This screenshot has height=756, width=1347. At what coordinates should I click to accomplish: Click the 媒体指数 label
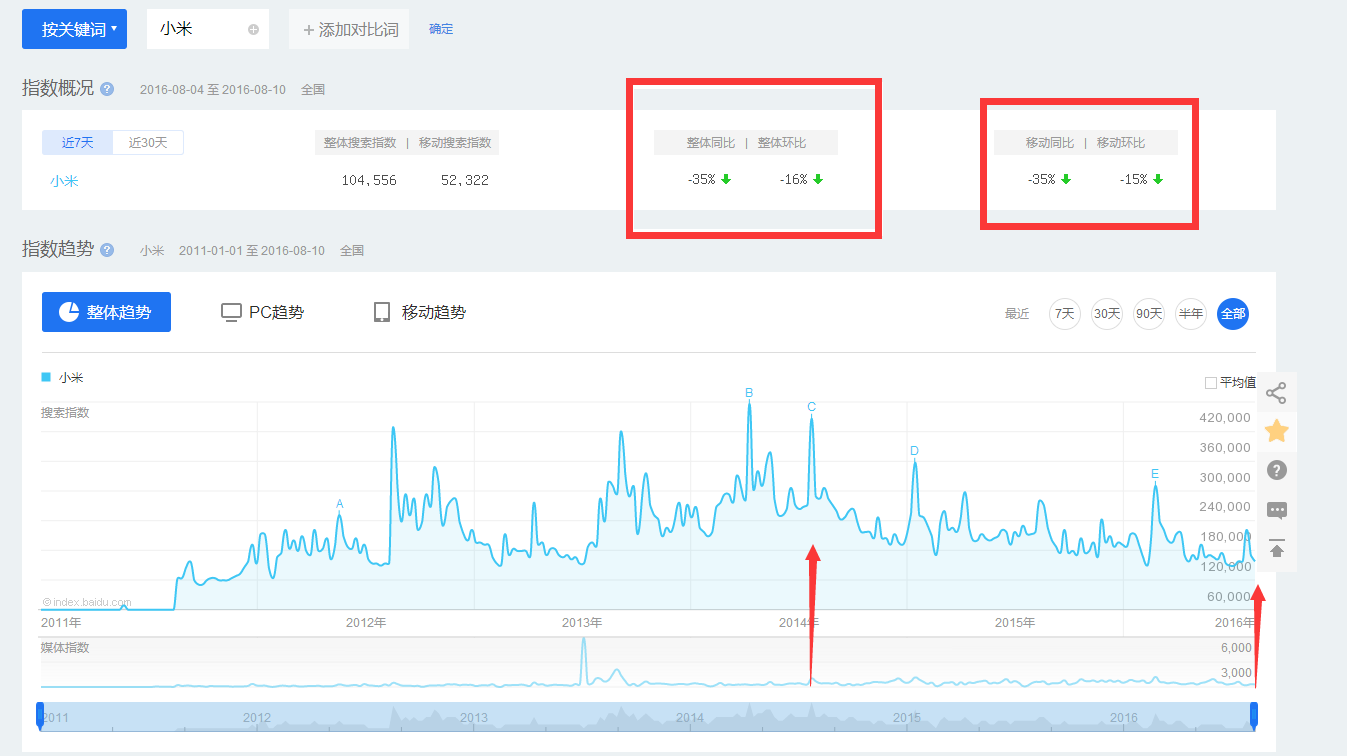point(65,648)
